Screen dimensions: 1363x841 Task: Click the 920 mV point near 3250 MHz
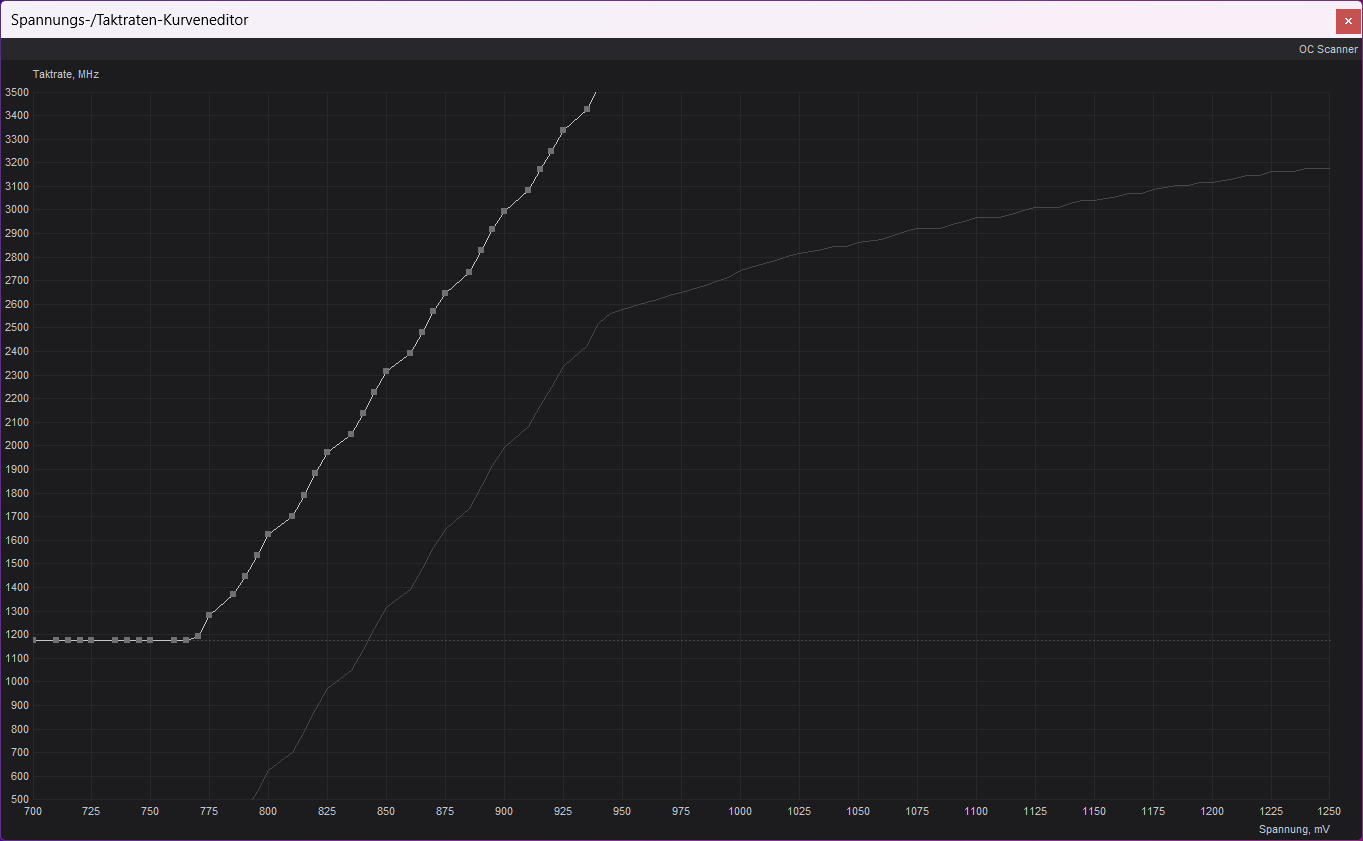551,151
